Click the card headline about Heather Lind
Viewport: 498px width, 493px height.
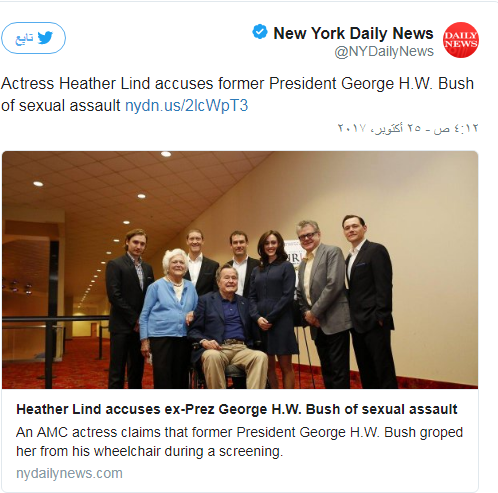coord(237,409)
